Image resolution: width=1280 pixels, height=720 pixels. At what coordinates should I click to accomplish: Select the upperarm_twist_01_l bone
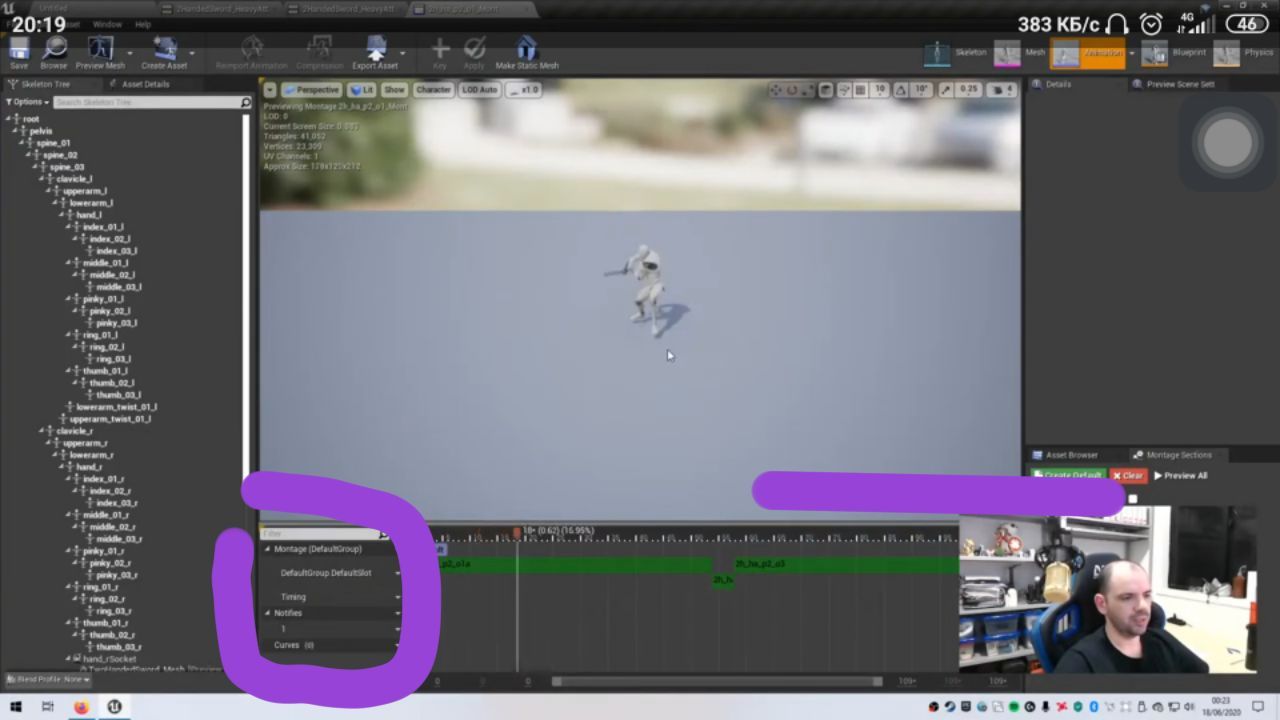[110, 419]
